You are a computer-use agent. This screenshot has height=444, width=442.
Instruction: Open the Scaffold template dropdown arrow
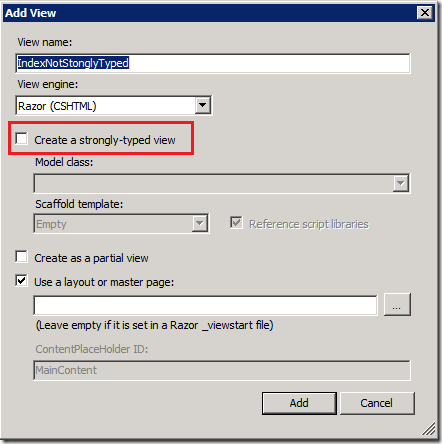click(x=200, y=224)
